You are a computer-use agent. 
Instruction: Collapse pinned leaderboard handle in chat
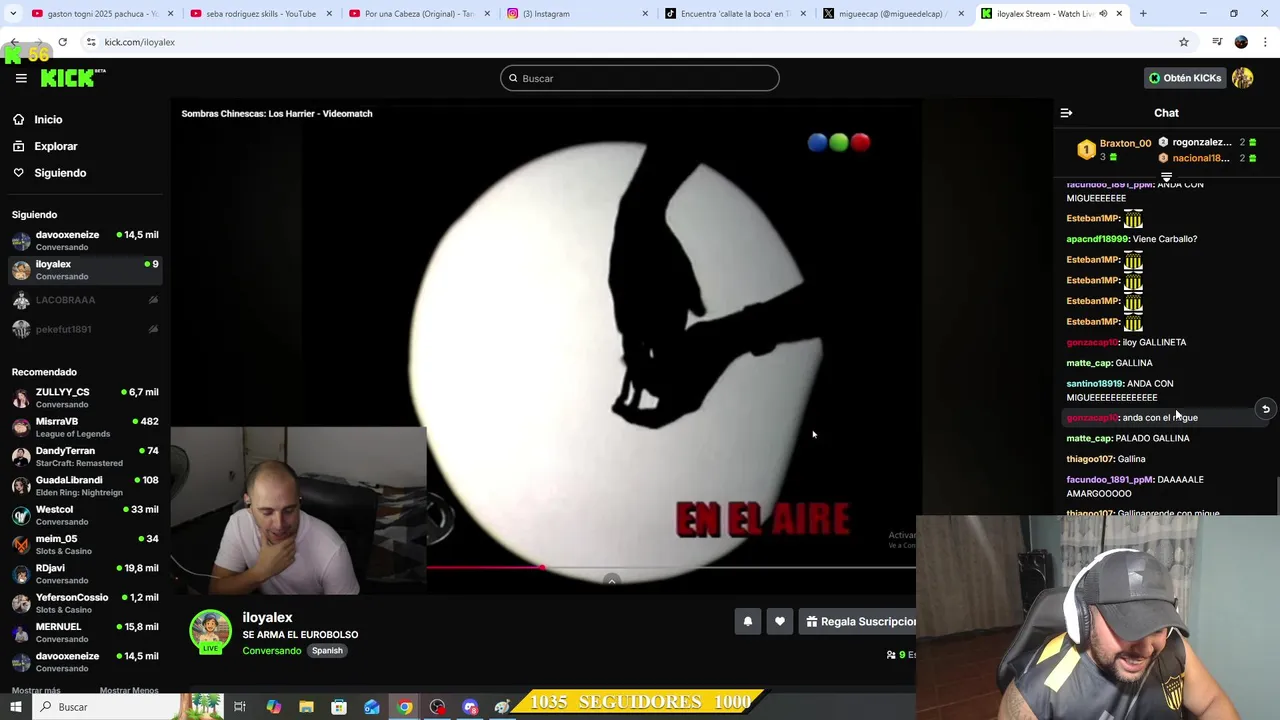coord(1166,177)
